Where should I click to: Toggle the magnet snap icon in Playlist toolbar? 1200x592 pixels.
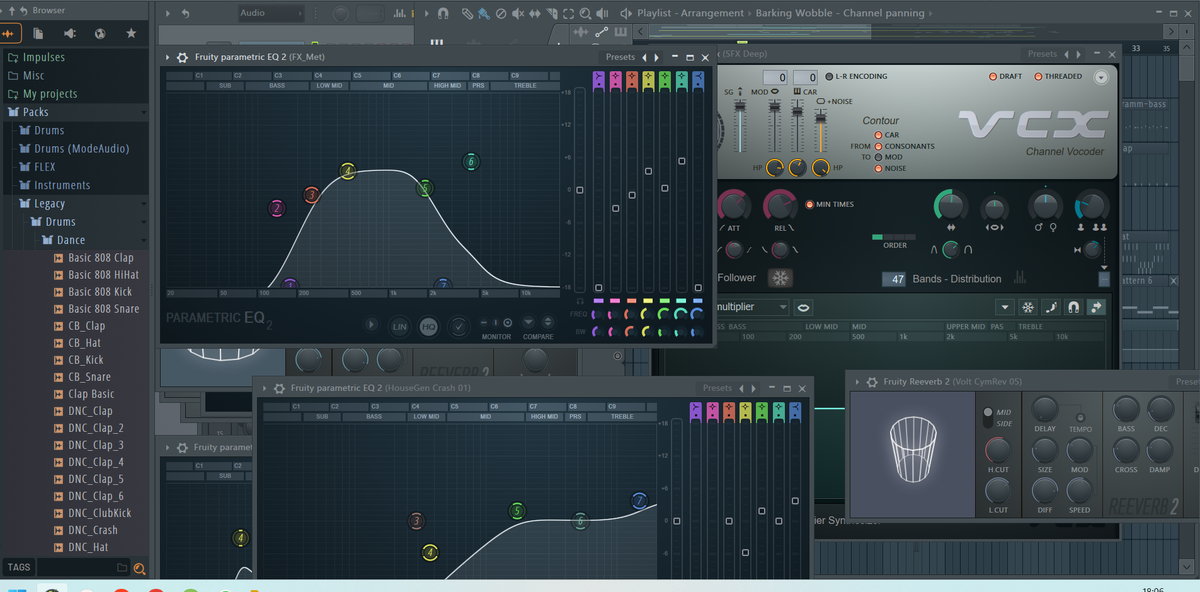[x=443, y=13]
